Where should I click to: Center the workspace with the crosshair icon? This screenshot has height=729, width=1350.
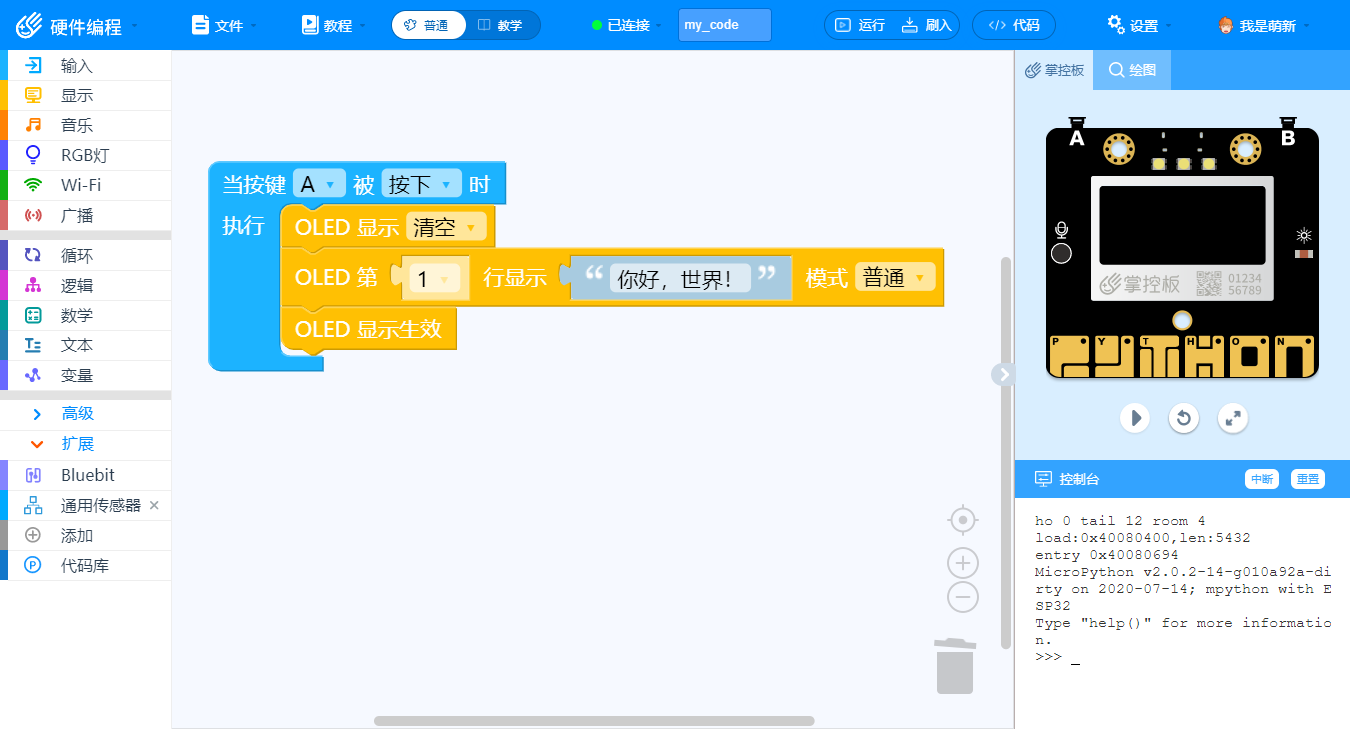(x=962, y=520)
